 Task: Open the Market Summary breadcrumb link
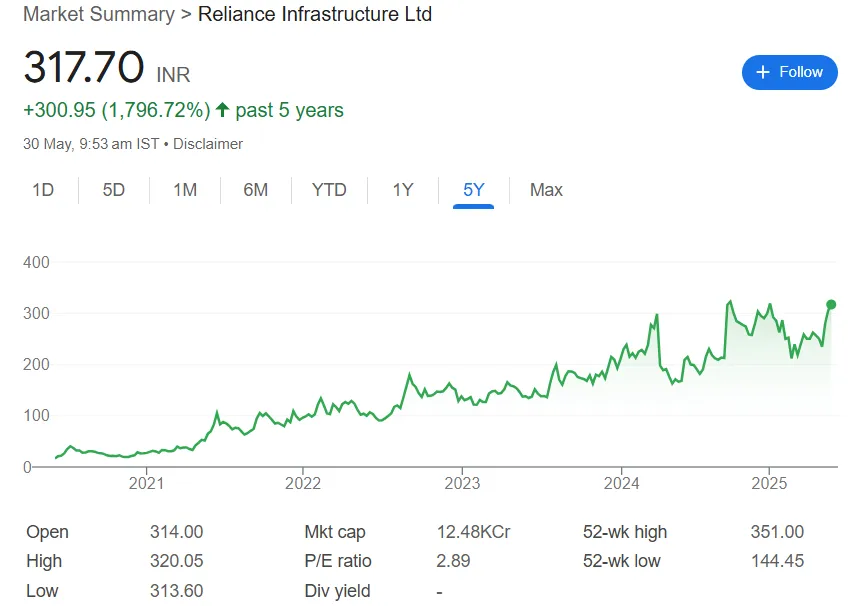[x=99, y=14]
